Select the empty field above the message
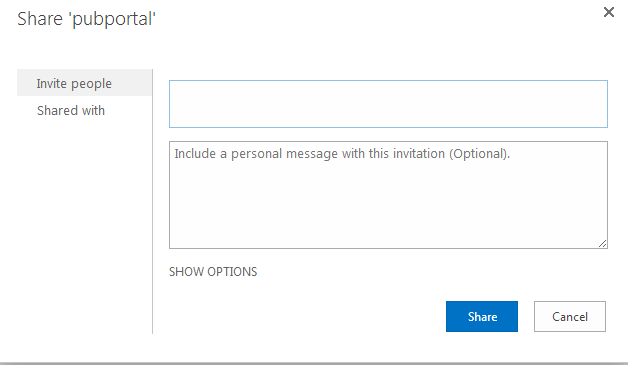 [388, 104]
